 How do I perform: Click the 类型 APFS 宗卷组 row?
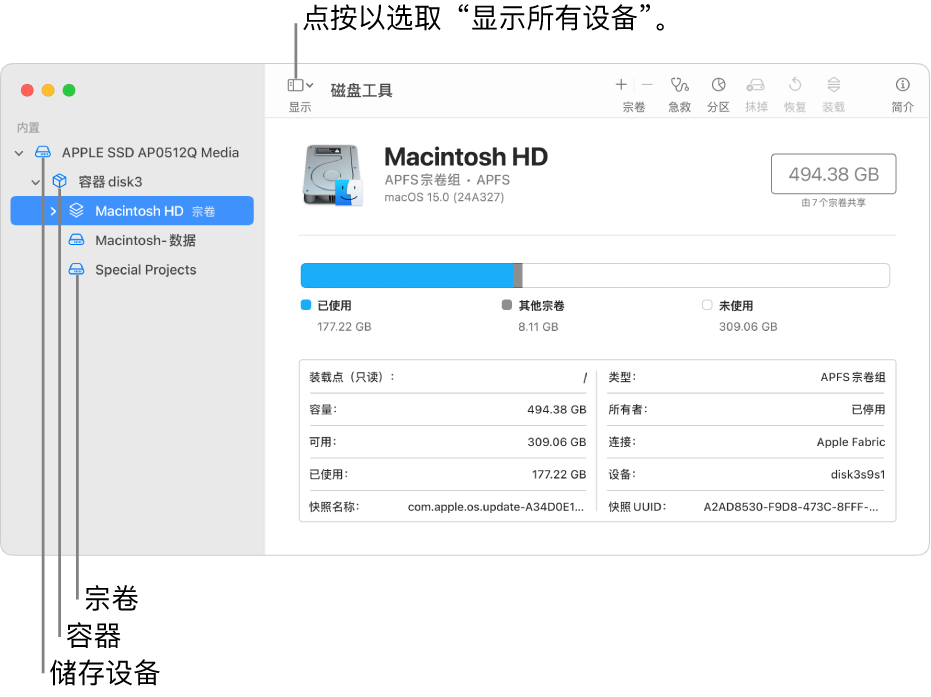[x=746, y=377]
